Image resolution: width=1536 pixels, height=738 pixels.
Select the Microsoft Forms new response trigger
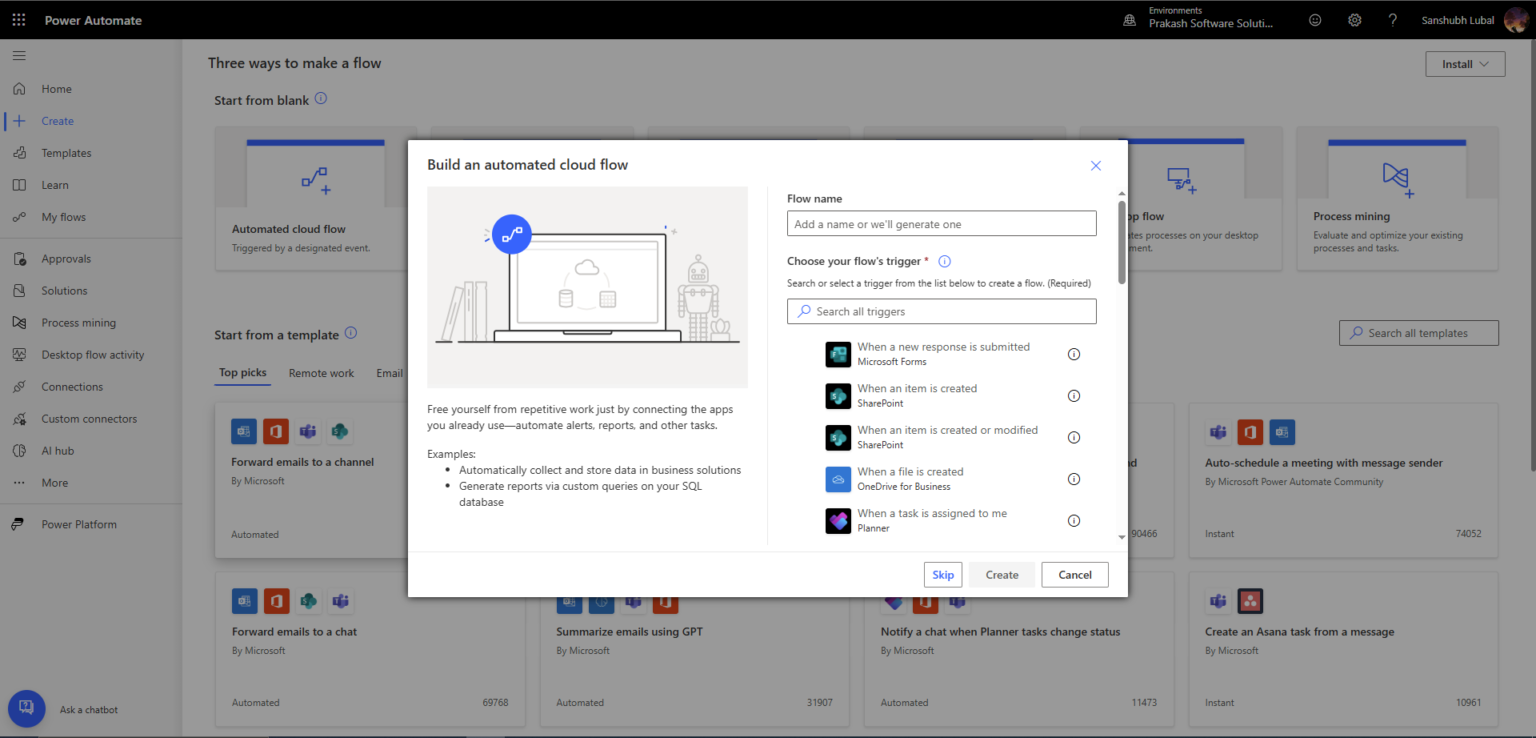click(x=942, y=354)
